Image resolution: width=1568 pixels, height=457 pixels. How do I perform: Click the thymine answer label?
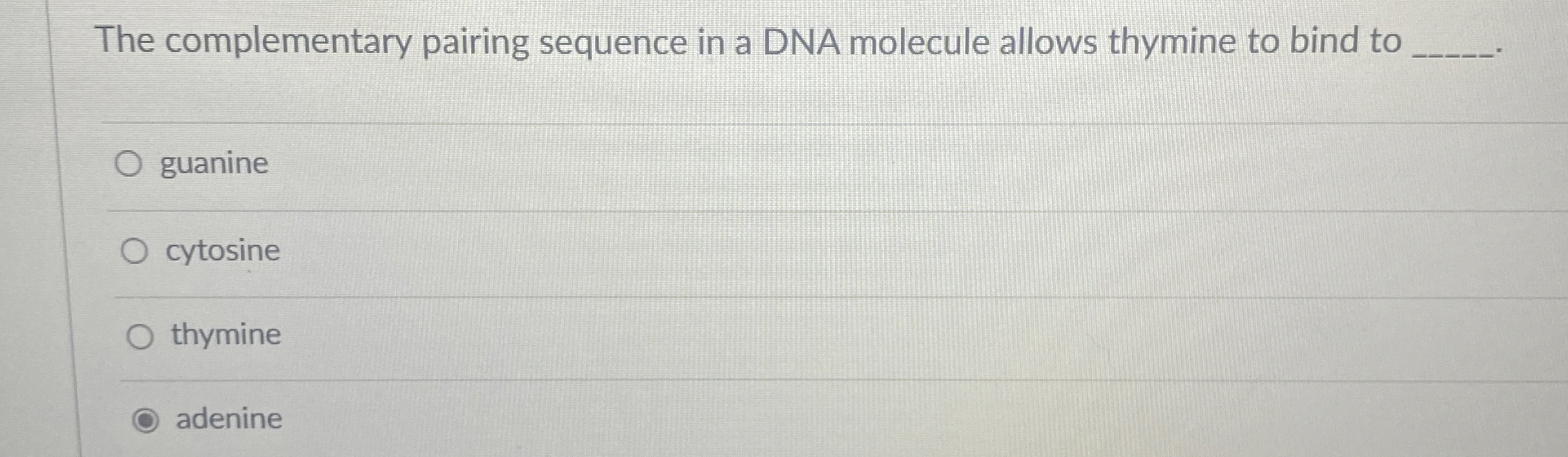tap(224, 335)
